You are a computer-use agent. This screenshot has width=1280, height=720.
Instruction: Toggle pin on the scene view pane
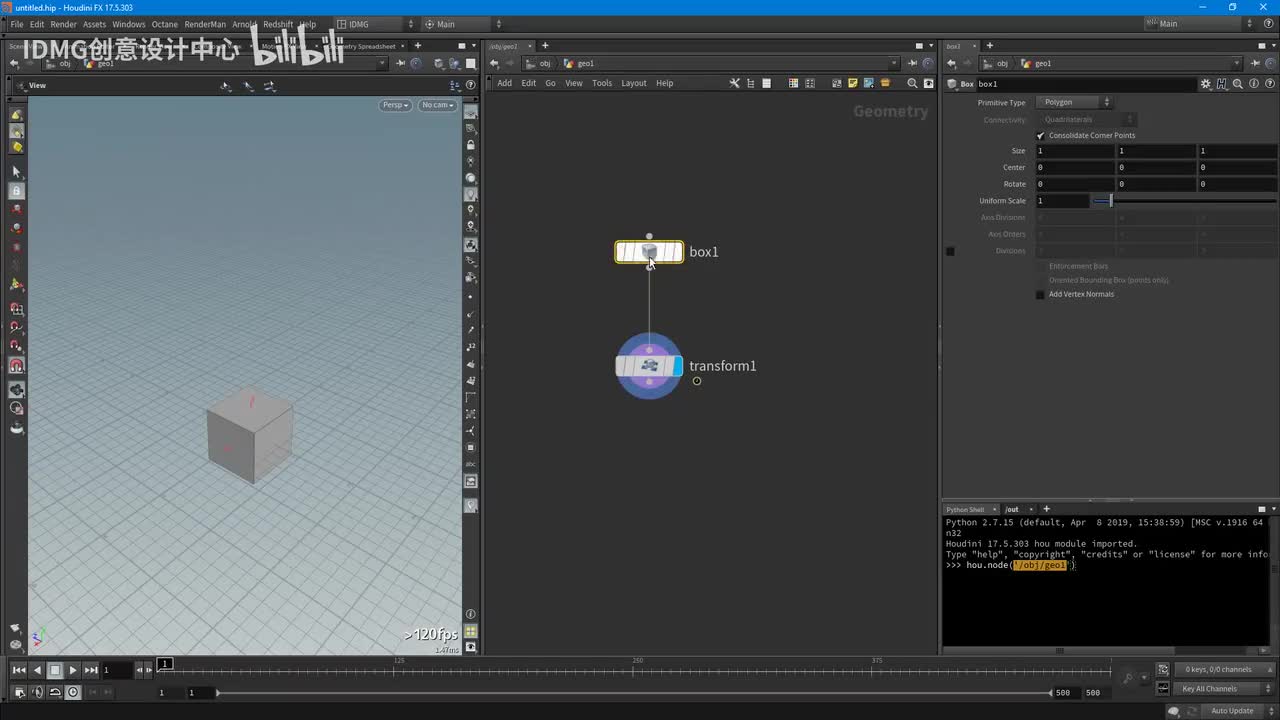click(x=401, y=63)
